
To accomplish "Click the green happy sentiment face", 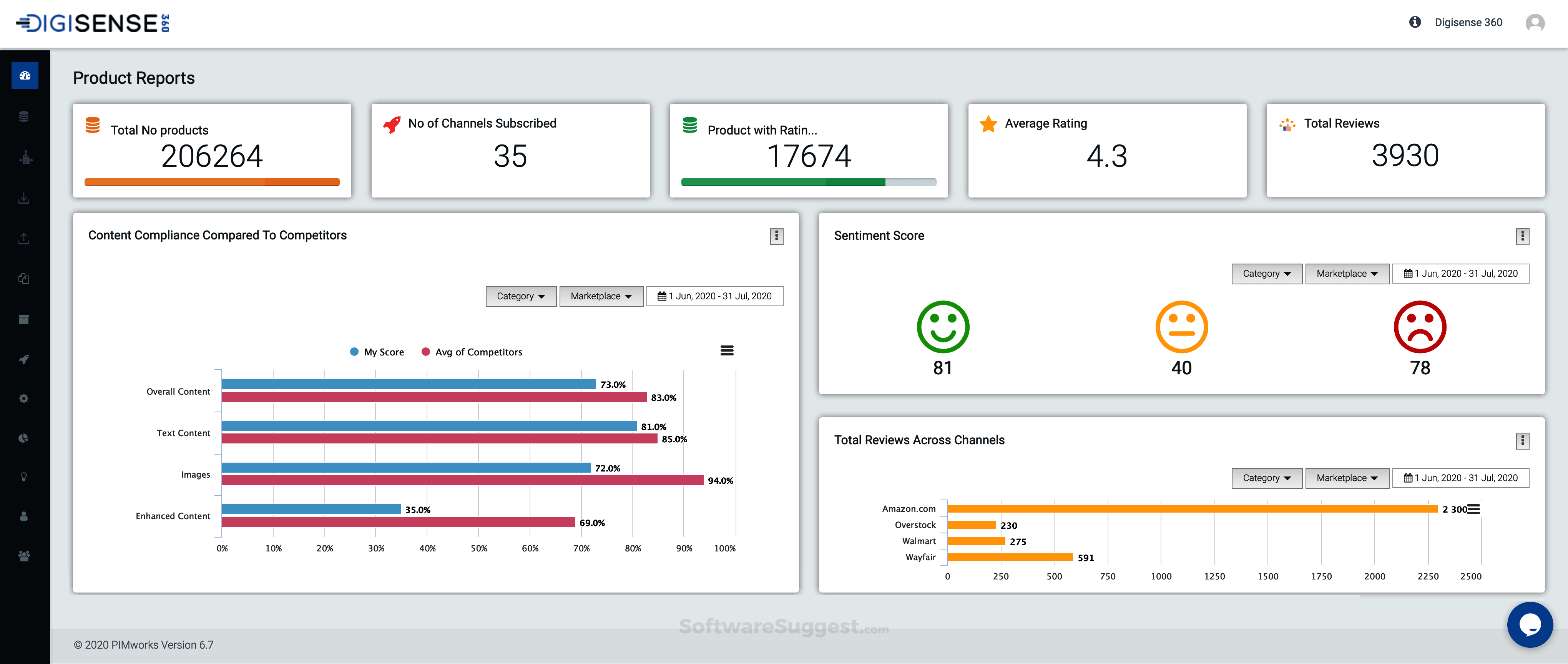I will 943,327.
